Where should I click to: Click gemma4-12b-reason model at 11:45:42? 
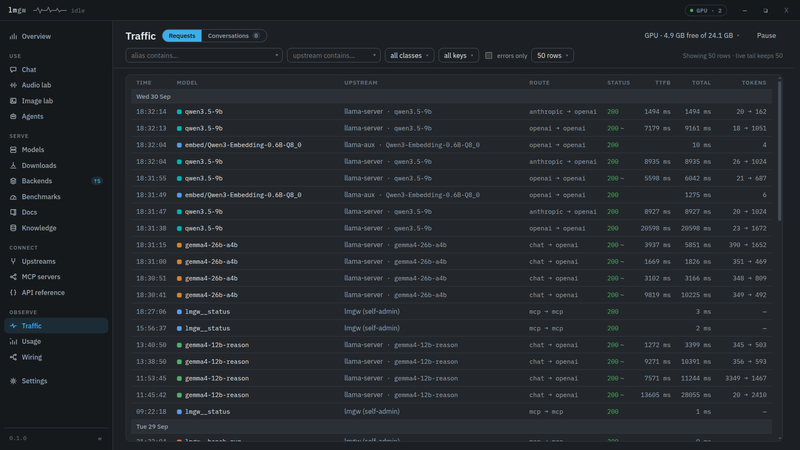[217, 395]
